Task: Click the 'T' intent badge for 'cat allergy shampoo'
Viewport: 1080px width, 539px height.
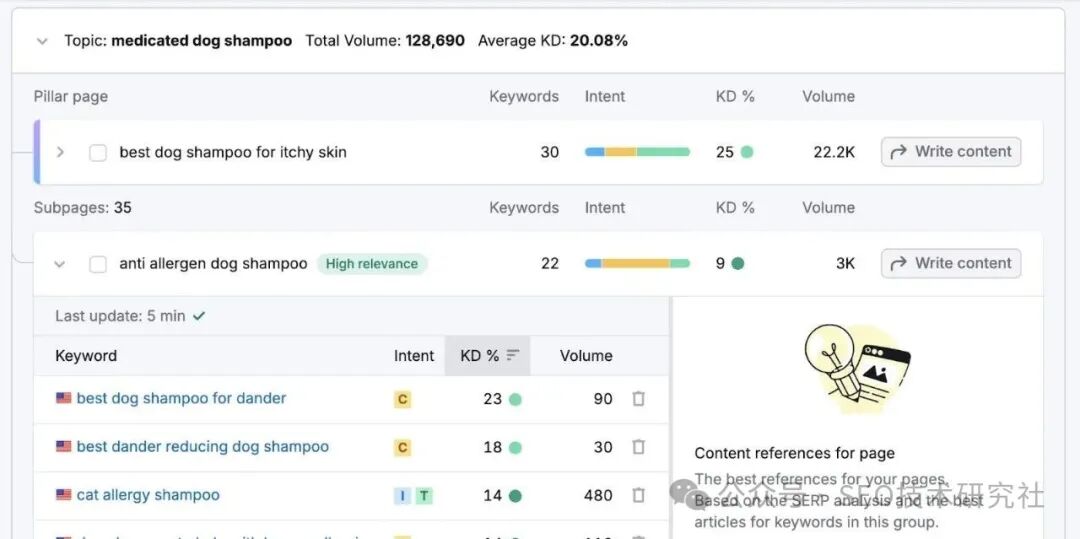Action: point(424,496)
